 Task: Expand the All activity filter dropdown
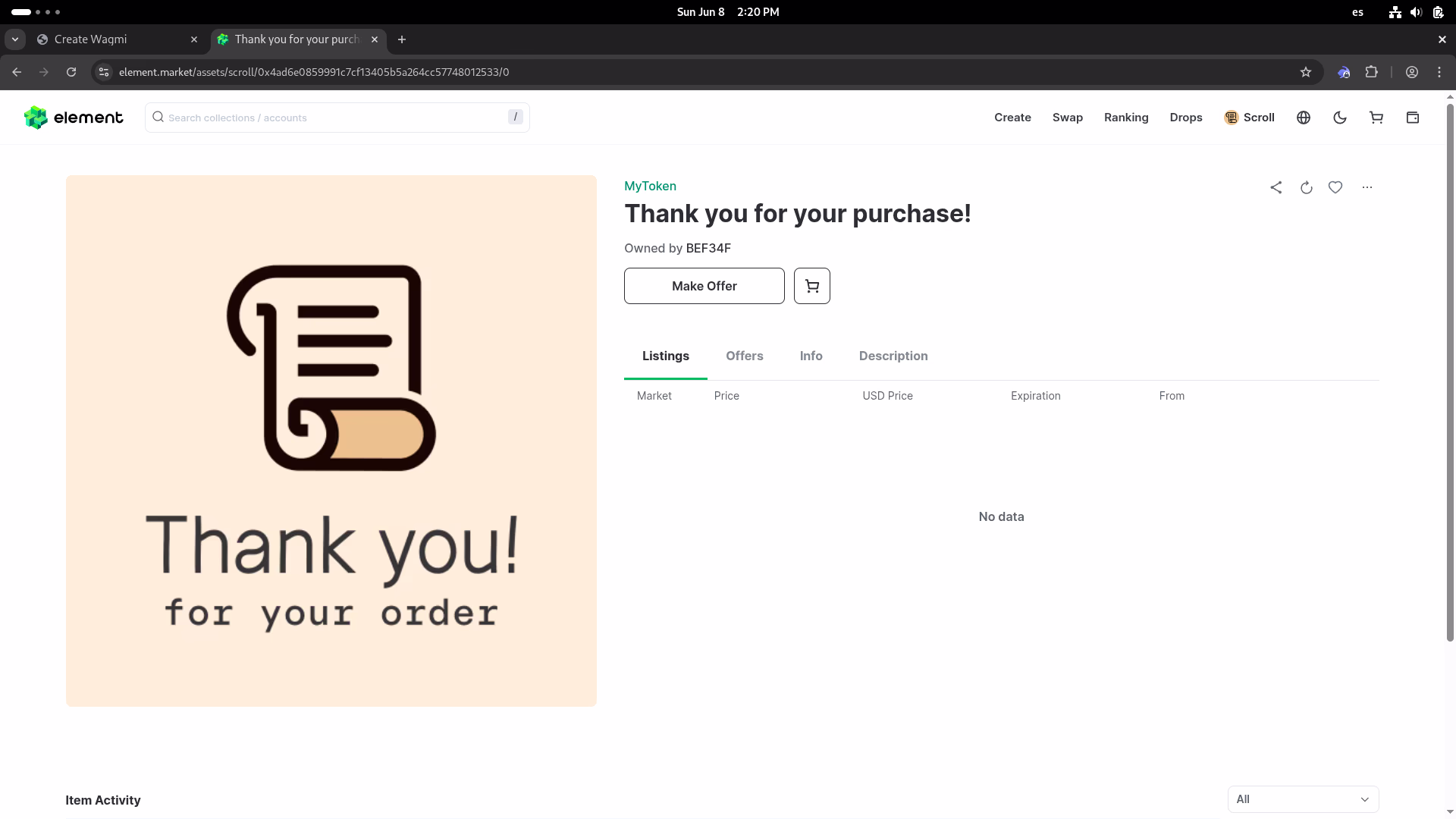1302,799
